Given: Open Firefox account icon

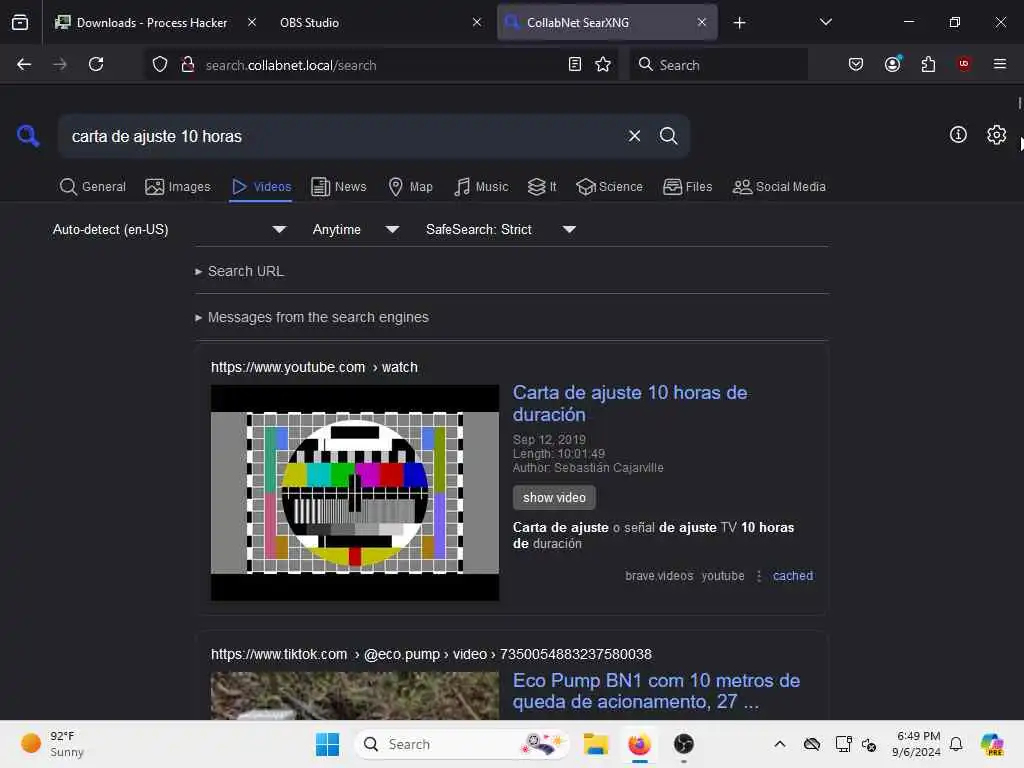Looking at the screenshot, I should click(x=893, y=64).
